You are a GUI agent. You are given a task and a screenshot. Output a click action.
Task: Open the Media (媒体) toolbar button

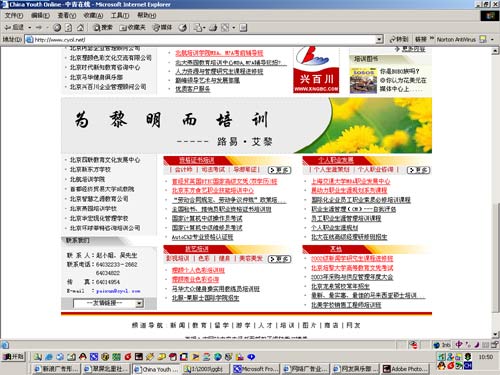click(x=162, y=28)
